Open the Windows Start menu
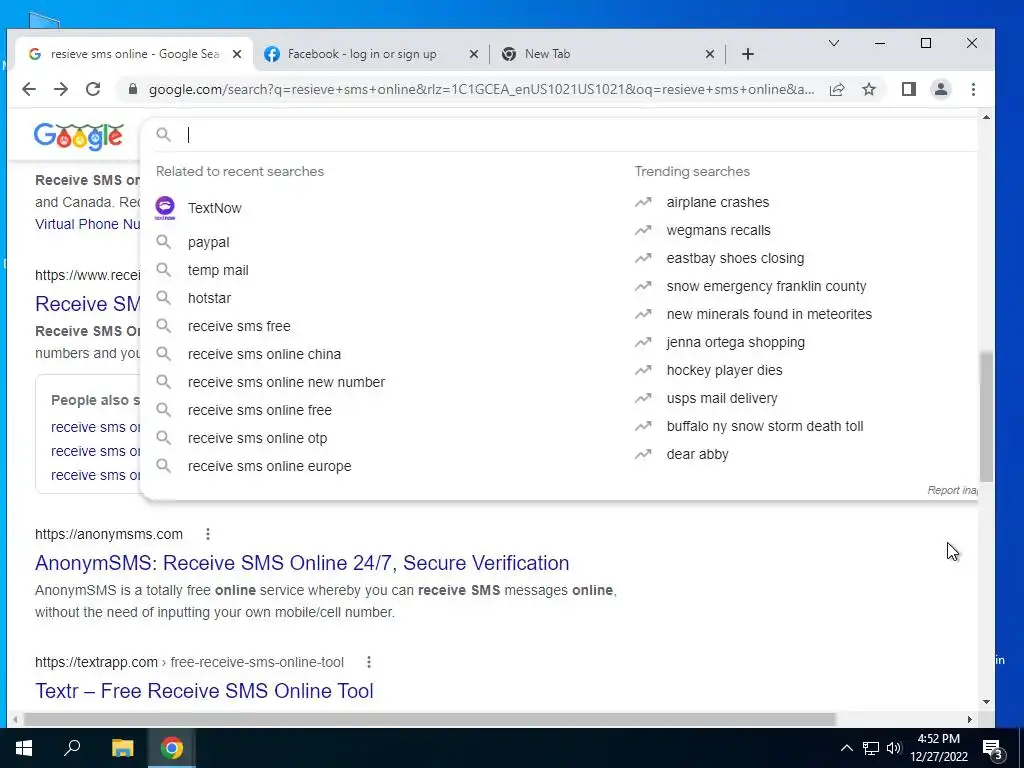This screenshot has width=1024, height=768. point(24,748)
